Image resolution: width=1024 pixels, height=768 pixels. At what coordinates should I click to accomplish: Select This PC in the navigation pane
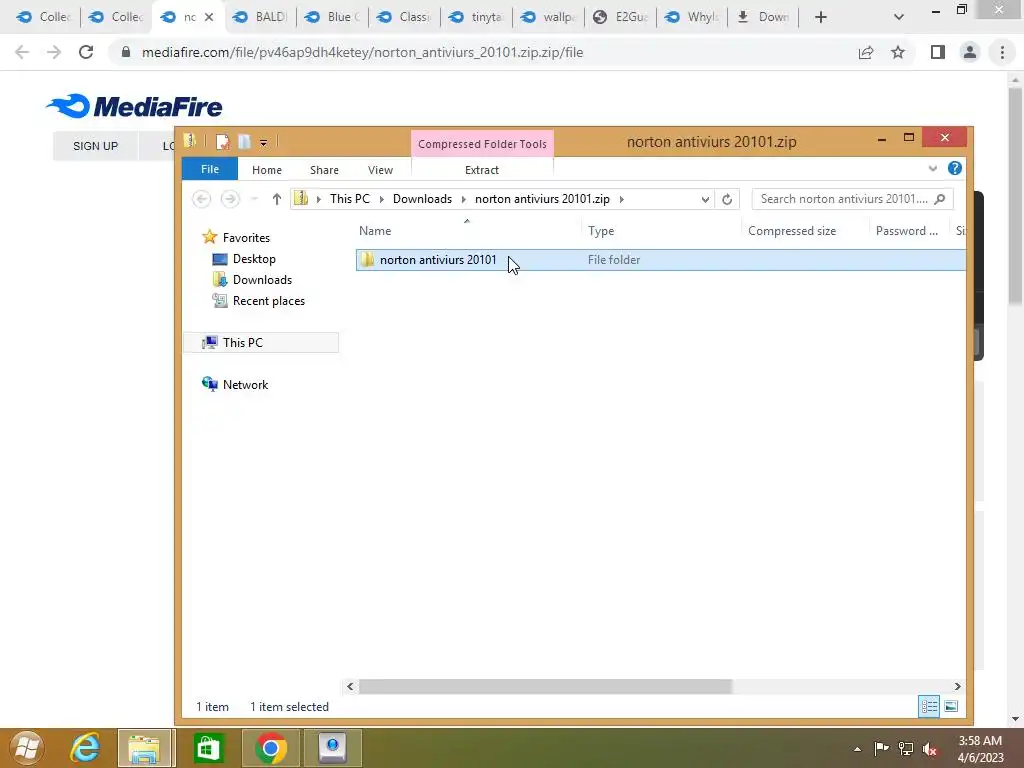[242, 342]
